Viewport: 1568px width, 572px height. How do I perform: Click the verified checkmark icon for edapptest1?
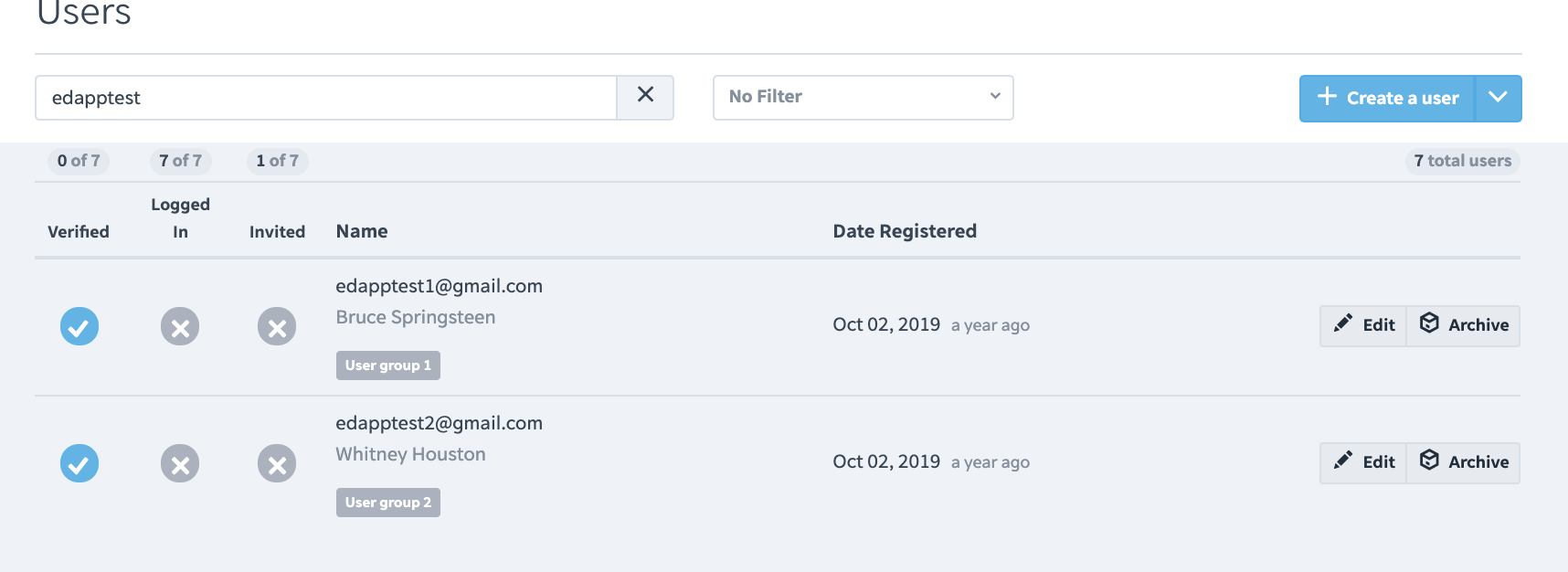point(79,326)
